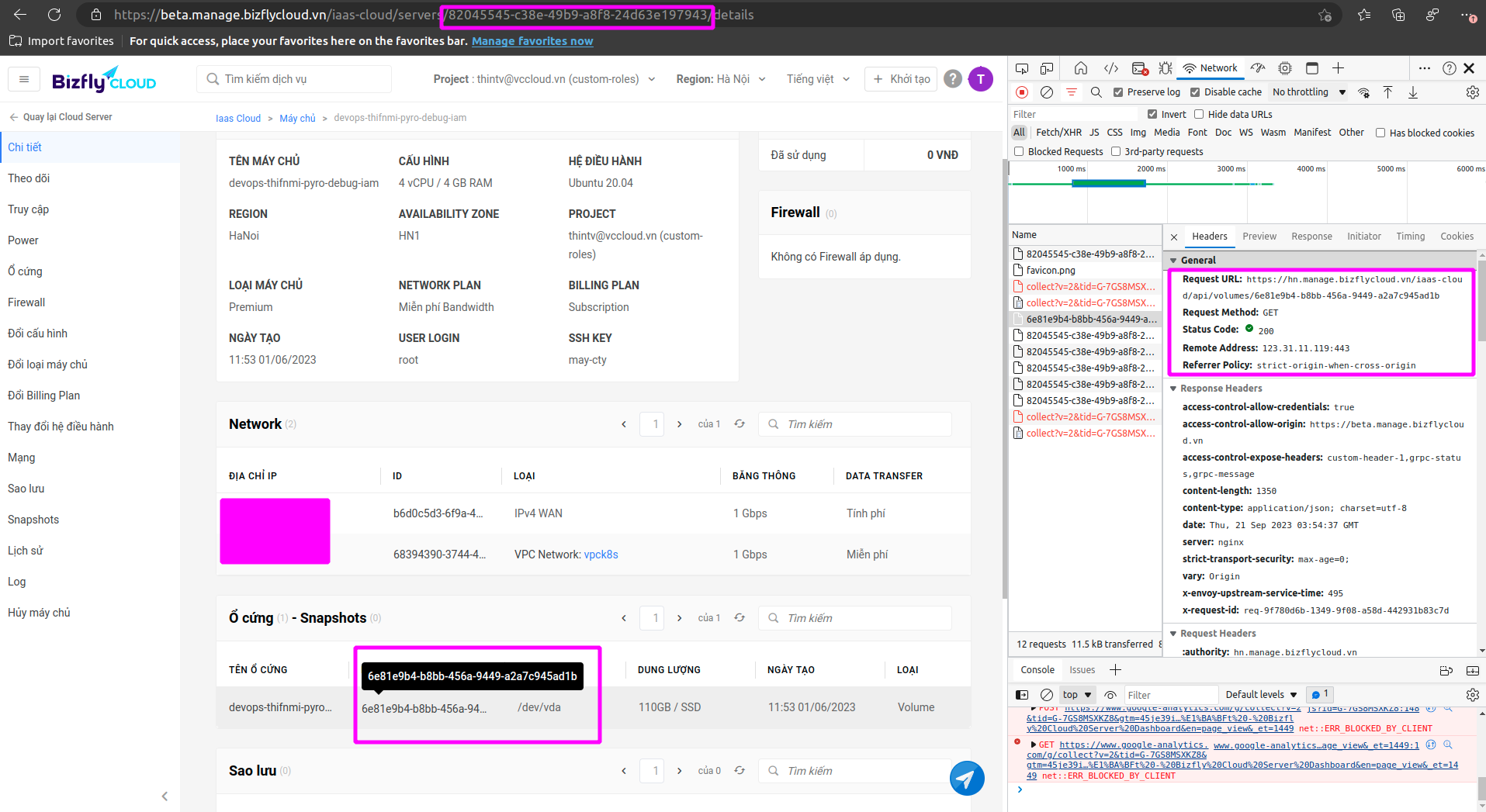Toggle device emulation icon in DevTools
The width and height of the screenshot is (1486, 812).
coord(1047,68)
